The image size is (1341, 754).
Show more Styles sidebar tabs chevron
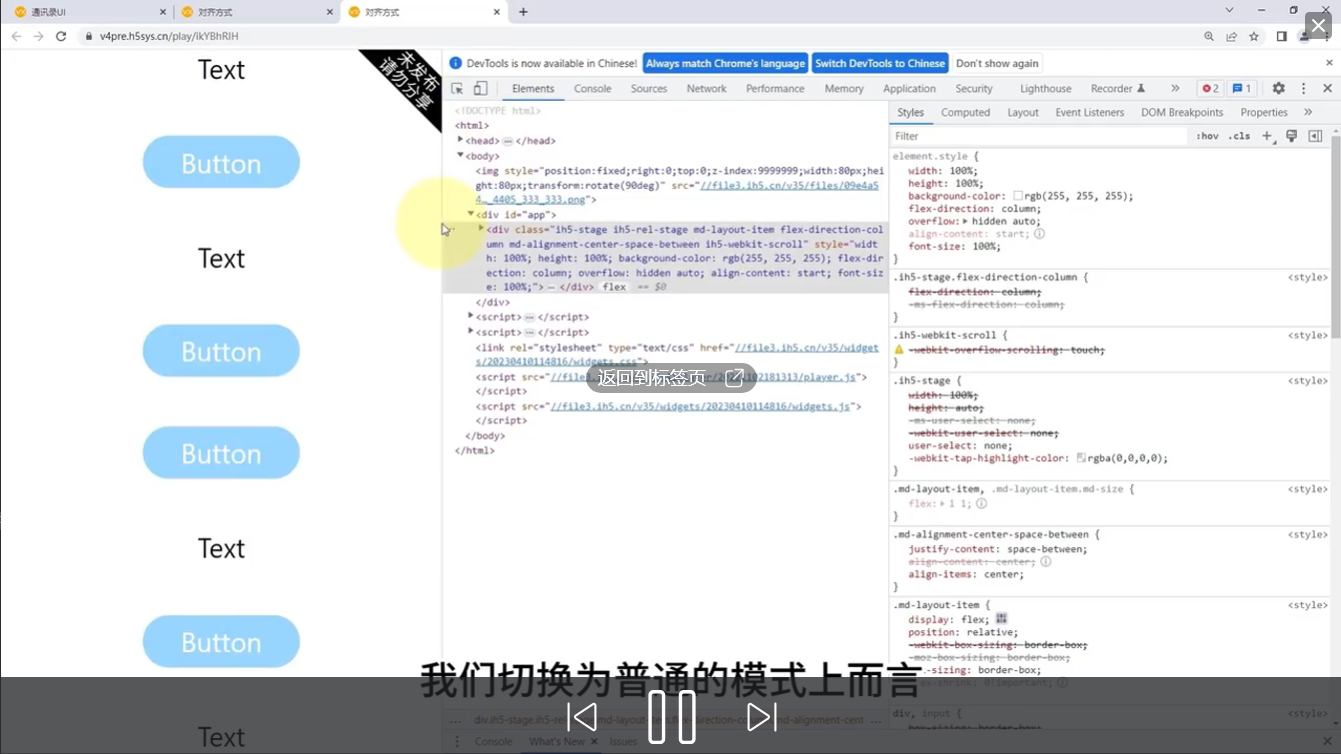(1308, 112)
